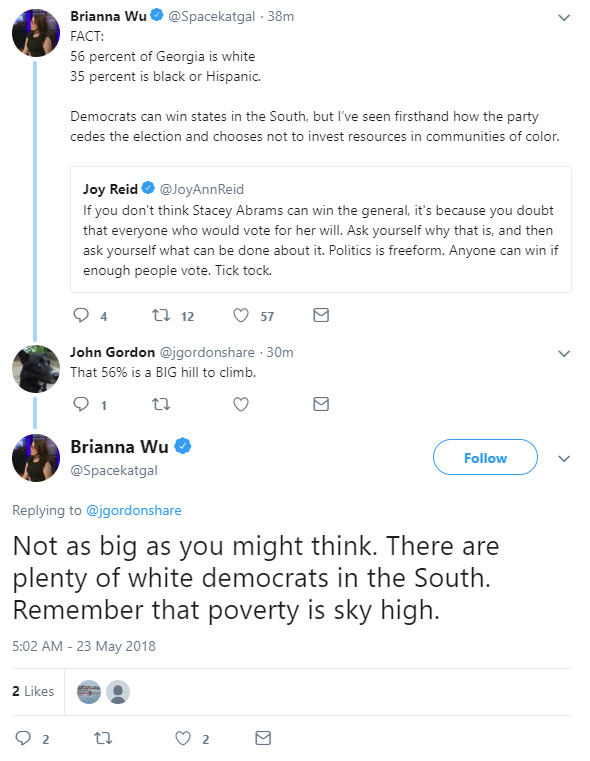Send top tweet via direct message envelope
Viewport: 590px width, 761px height.
(321, 315)
